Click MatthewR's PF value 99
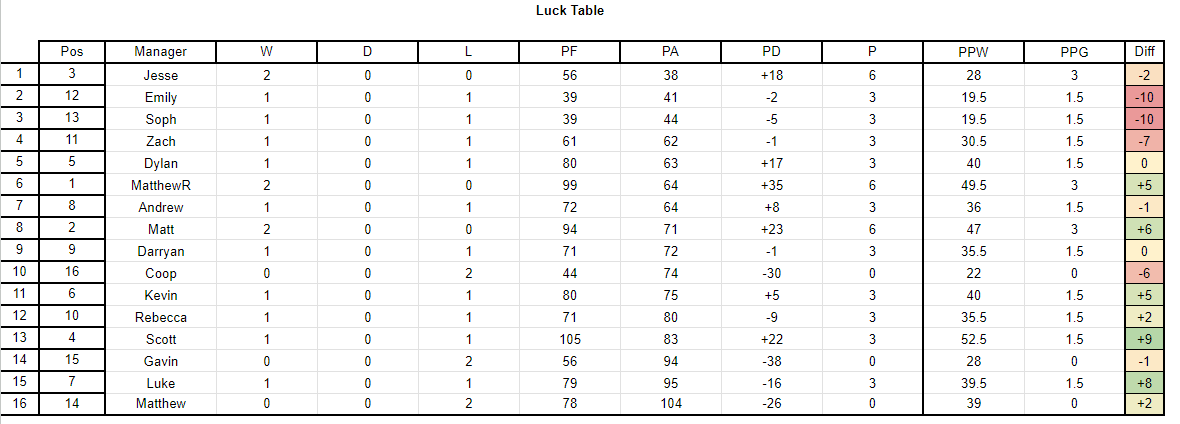Viewport: 1180px width, 424px height. [569, 185]
